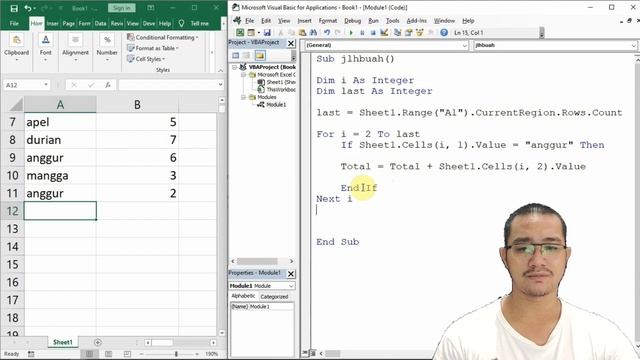
Task: Close the Properties panel
Action: coord(291,273)
